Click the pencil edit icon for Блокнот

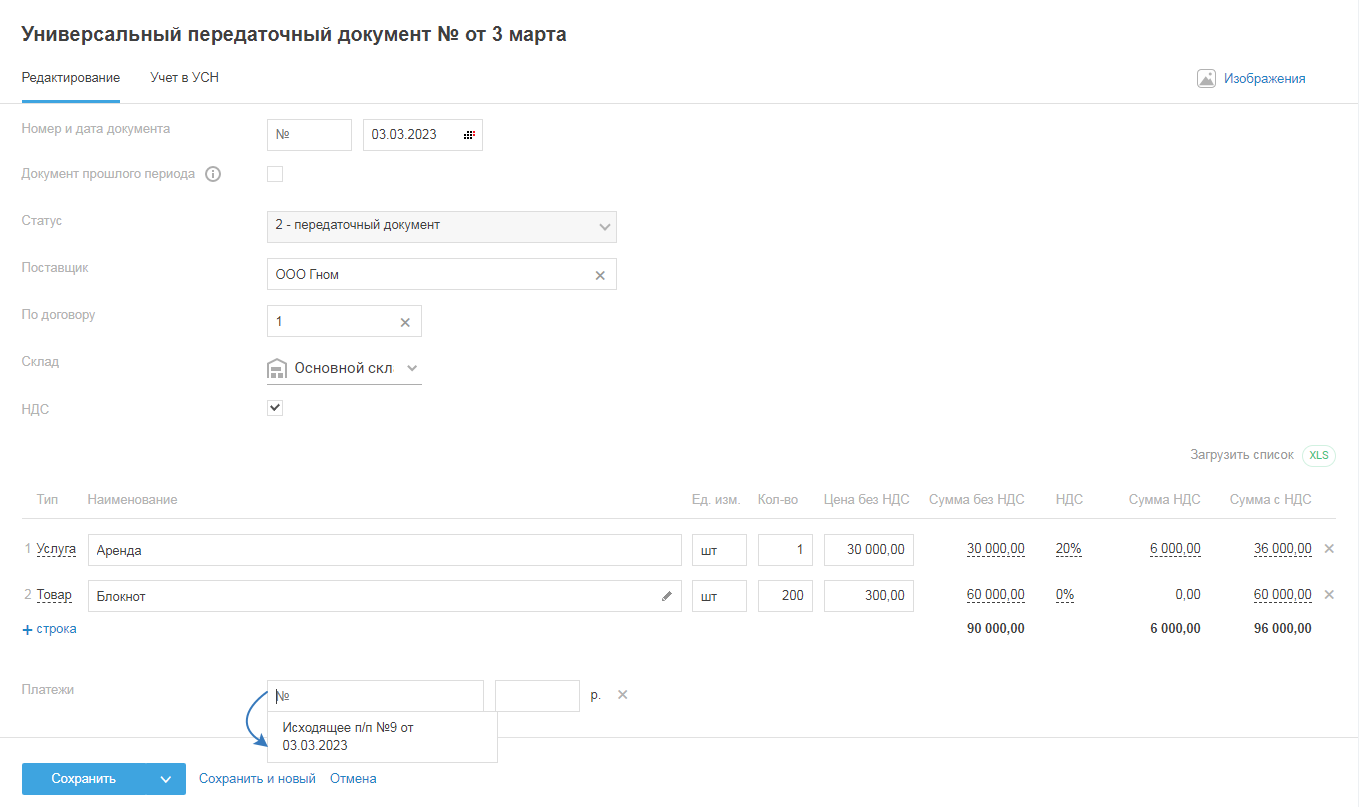tap(667, 596)
